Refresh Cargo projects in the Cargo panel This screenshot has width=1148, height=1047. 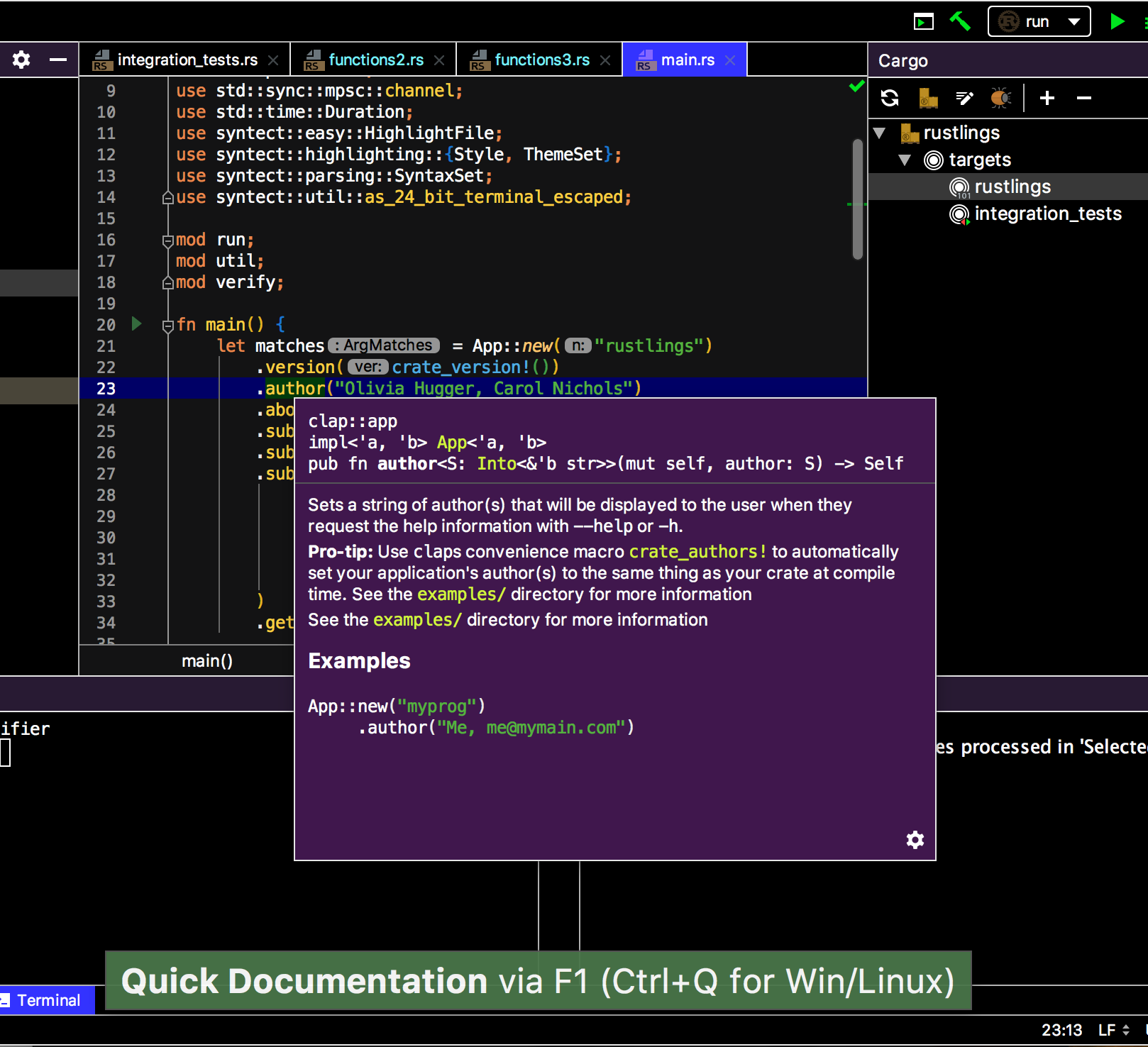tap(889, 98)
